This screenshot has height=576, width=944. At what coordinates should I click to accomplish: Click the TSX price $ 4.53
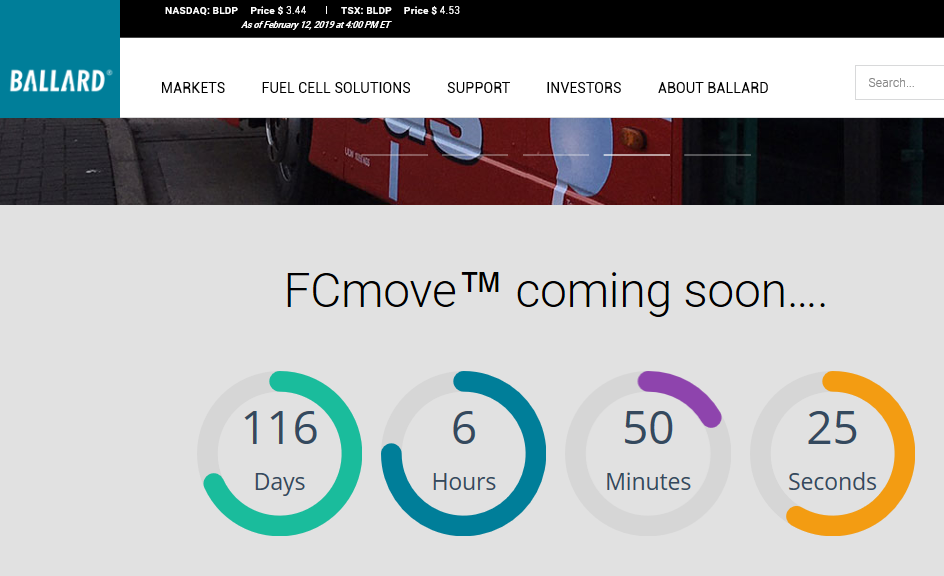432,10
